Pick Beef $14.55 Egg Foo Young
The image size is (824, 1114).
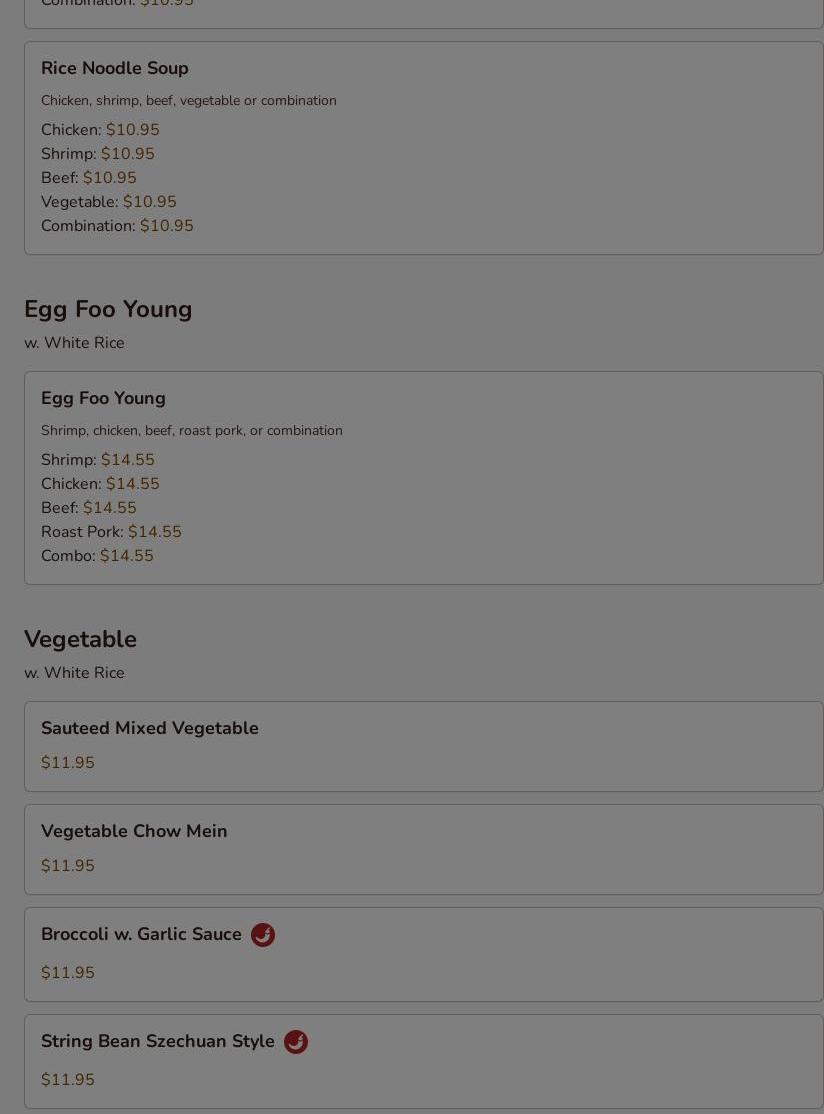(89, 508)
